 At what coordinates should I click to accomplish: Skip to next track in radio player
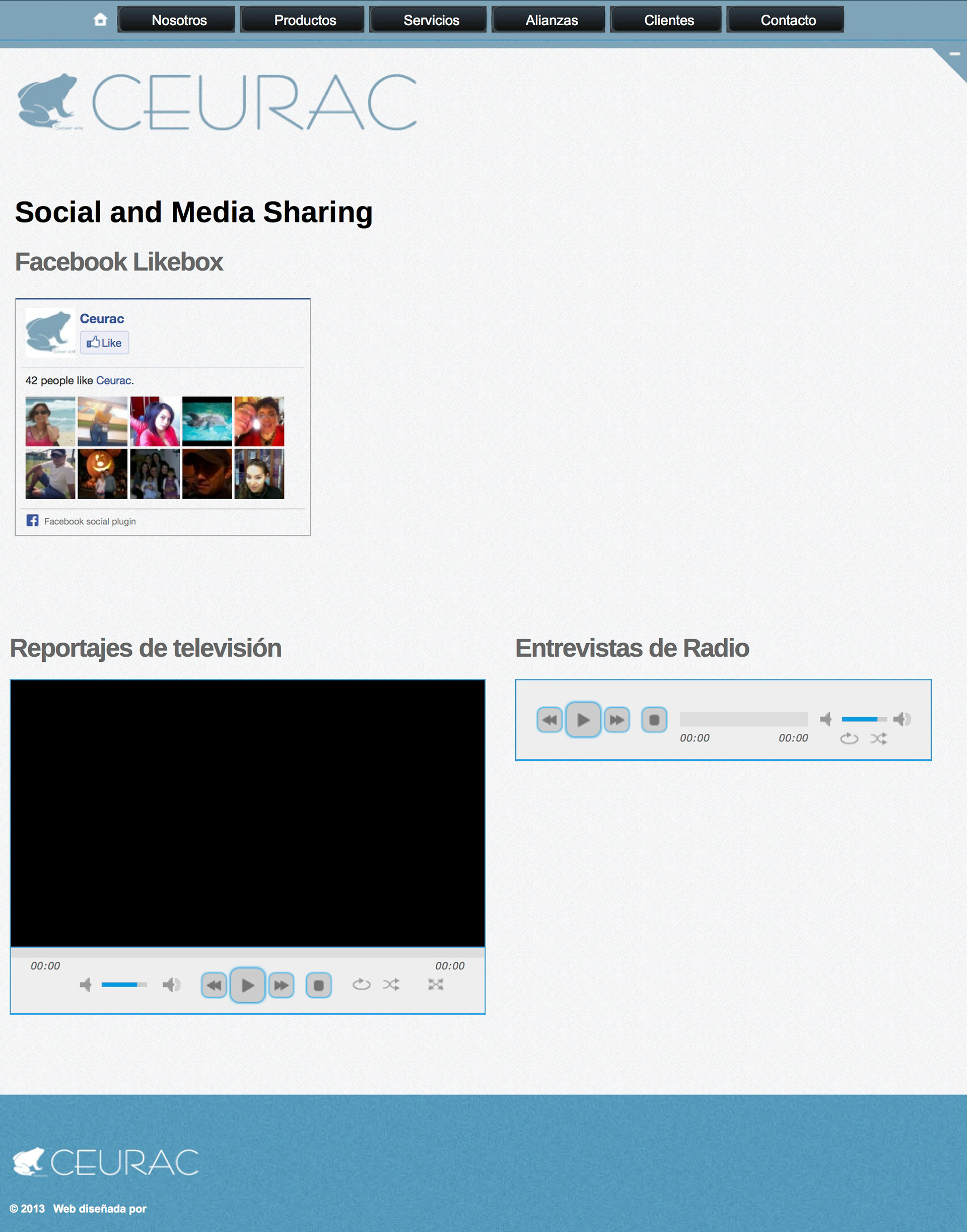(616, 720)
